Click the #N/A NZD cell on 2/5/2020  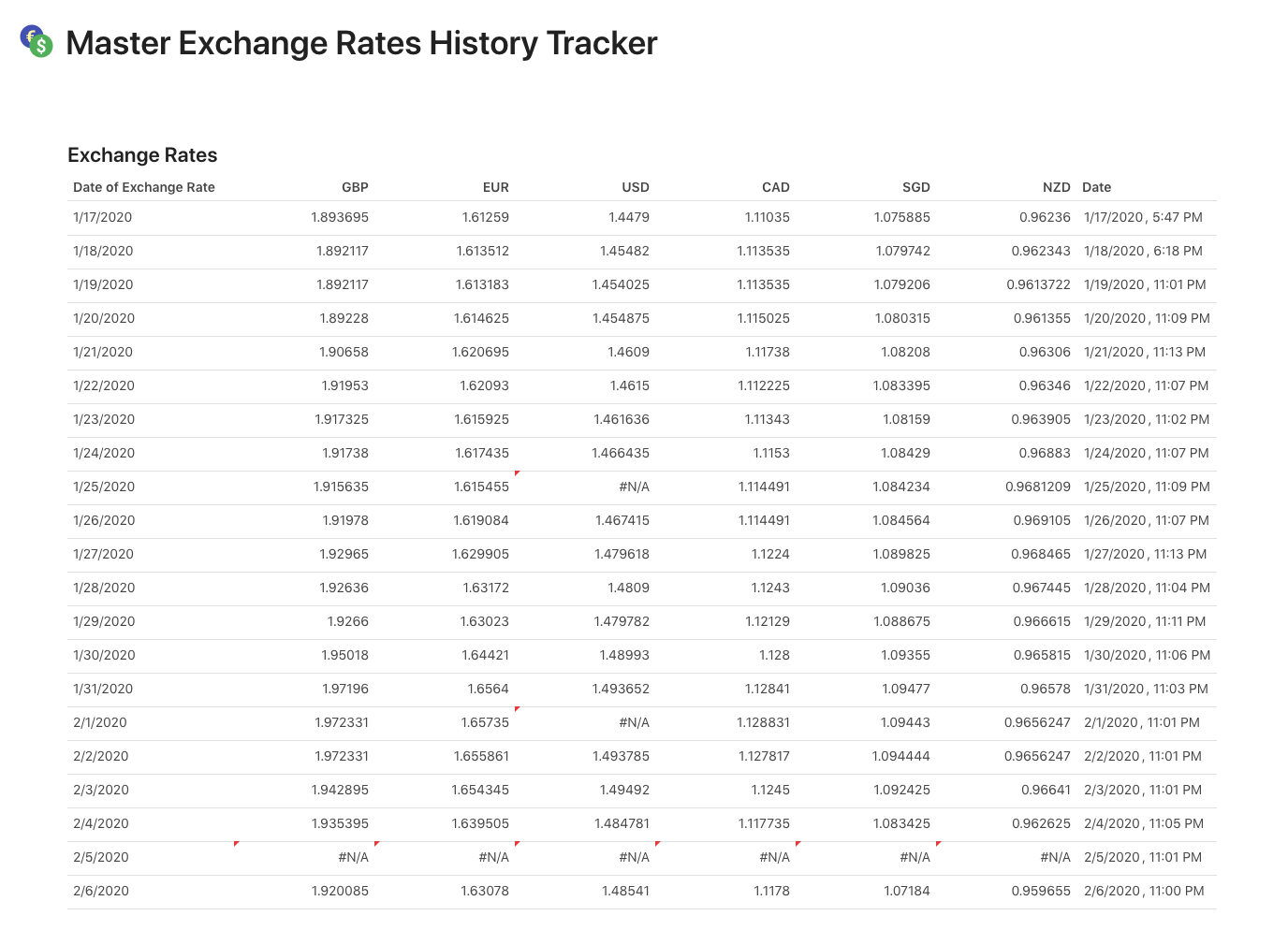pos(1055,857)
